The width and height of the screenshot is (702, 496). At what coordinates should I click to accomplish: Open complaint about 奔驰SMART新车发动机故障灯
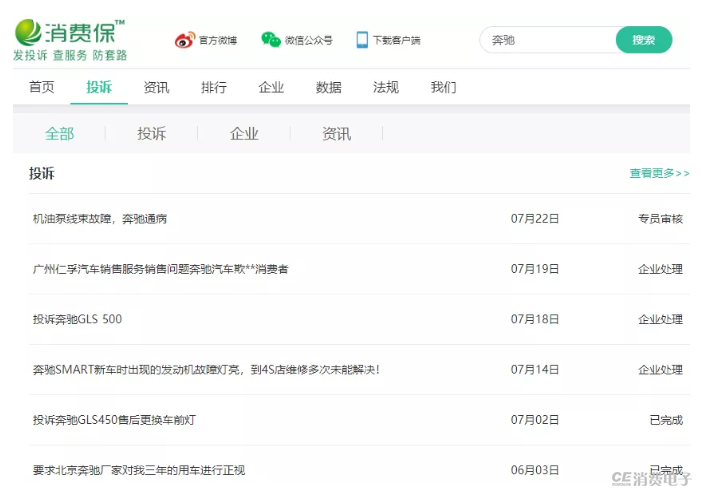[206, 370]
